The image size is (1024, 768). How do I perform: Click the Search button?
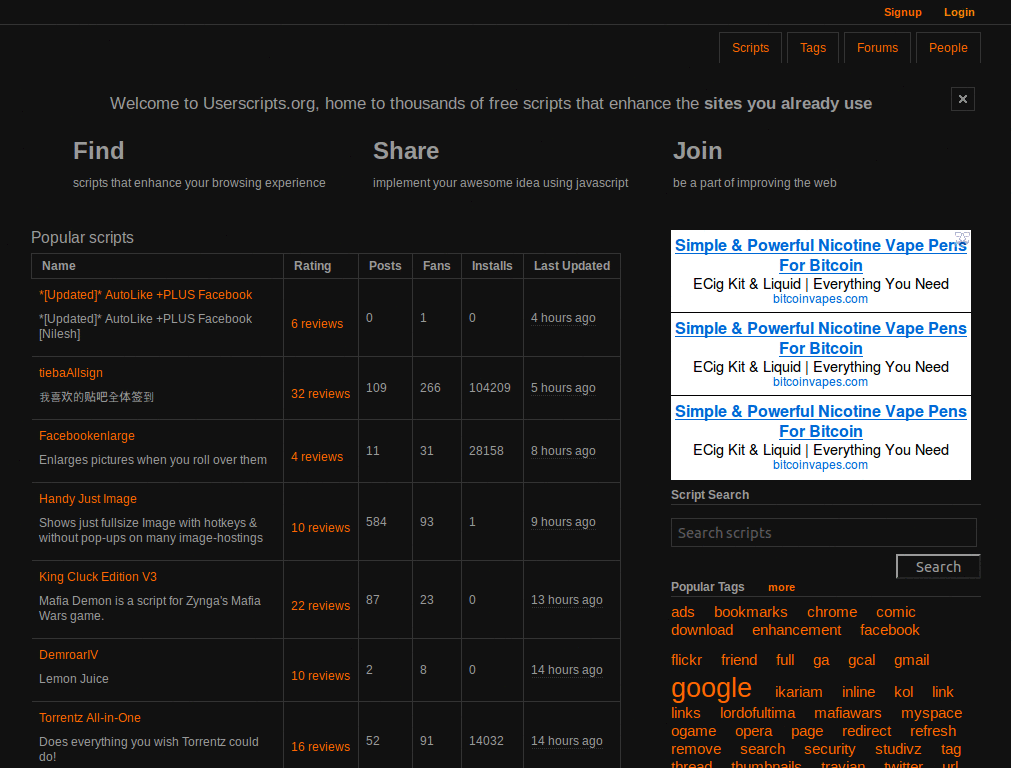coord(937,566)
